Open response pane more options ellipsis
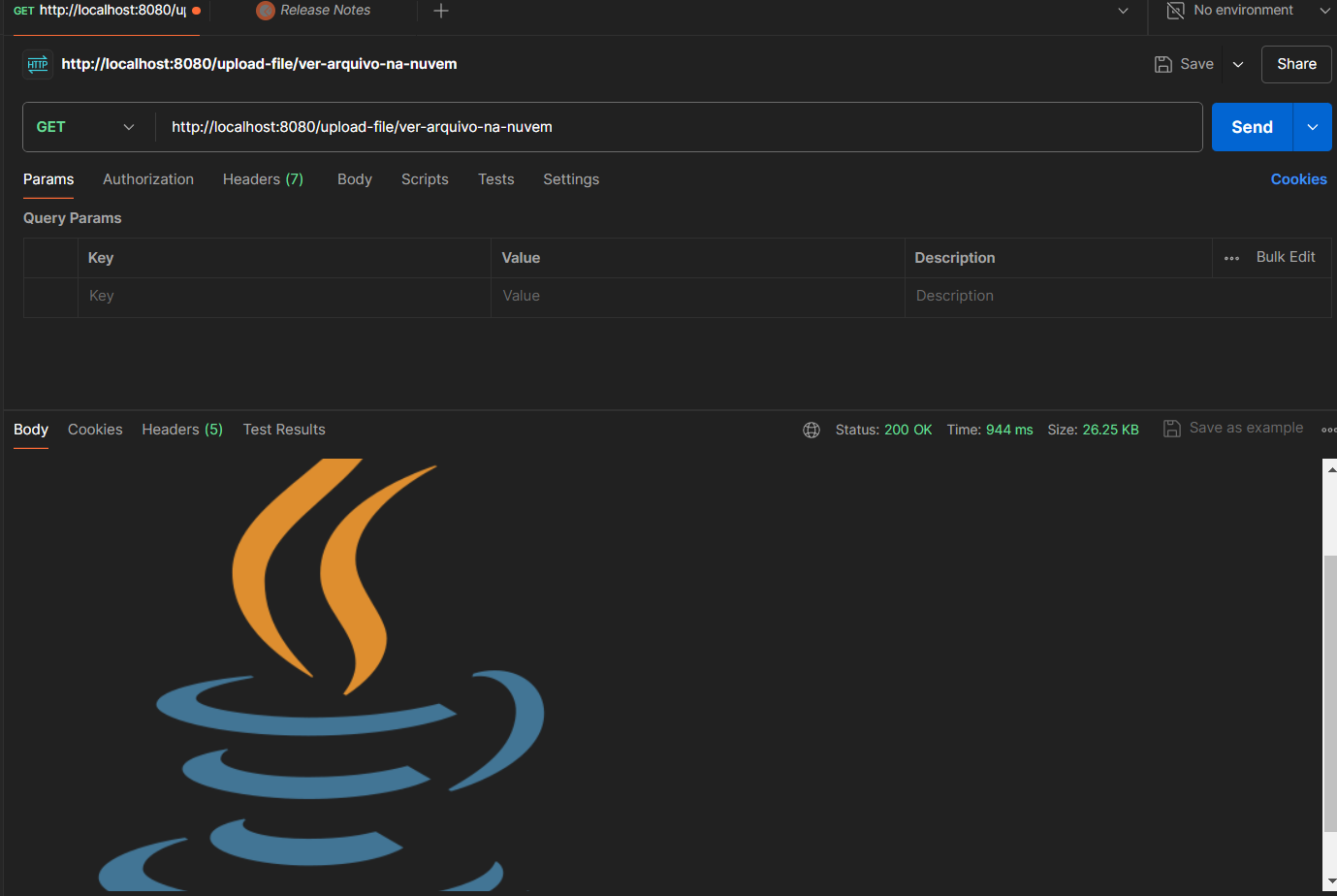 pyautogui.click(x=1329, y=430)
